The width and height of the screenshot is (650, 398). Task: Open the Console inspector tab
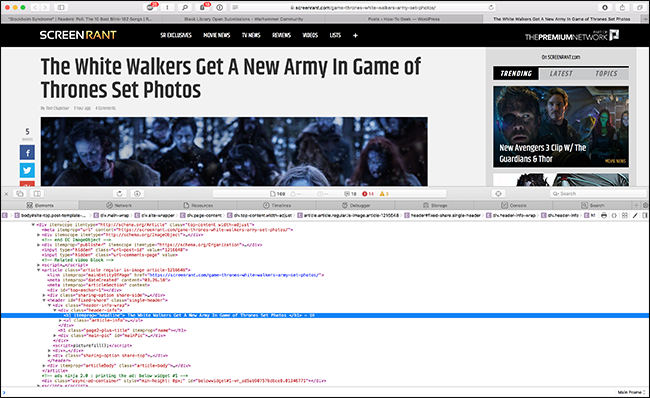click(514, 205)
